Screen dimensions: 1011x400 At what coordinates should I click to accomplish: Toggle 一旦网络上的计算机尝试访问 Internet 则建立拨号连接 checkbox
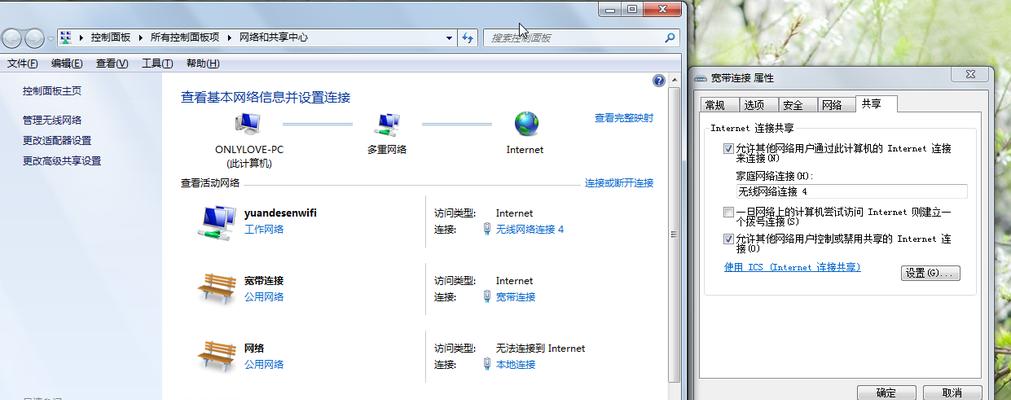(x=729, y=212)
